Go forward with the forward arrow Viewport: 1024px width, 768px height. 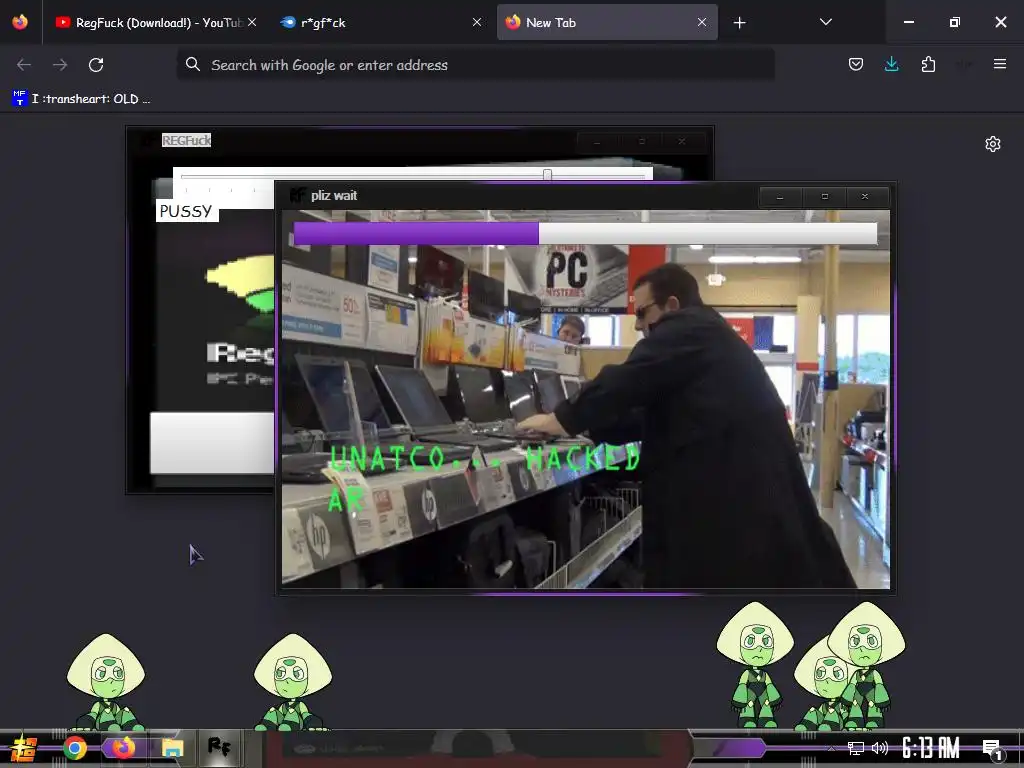tap(60, 65)
